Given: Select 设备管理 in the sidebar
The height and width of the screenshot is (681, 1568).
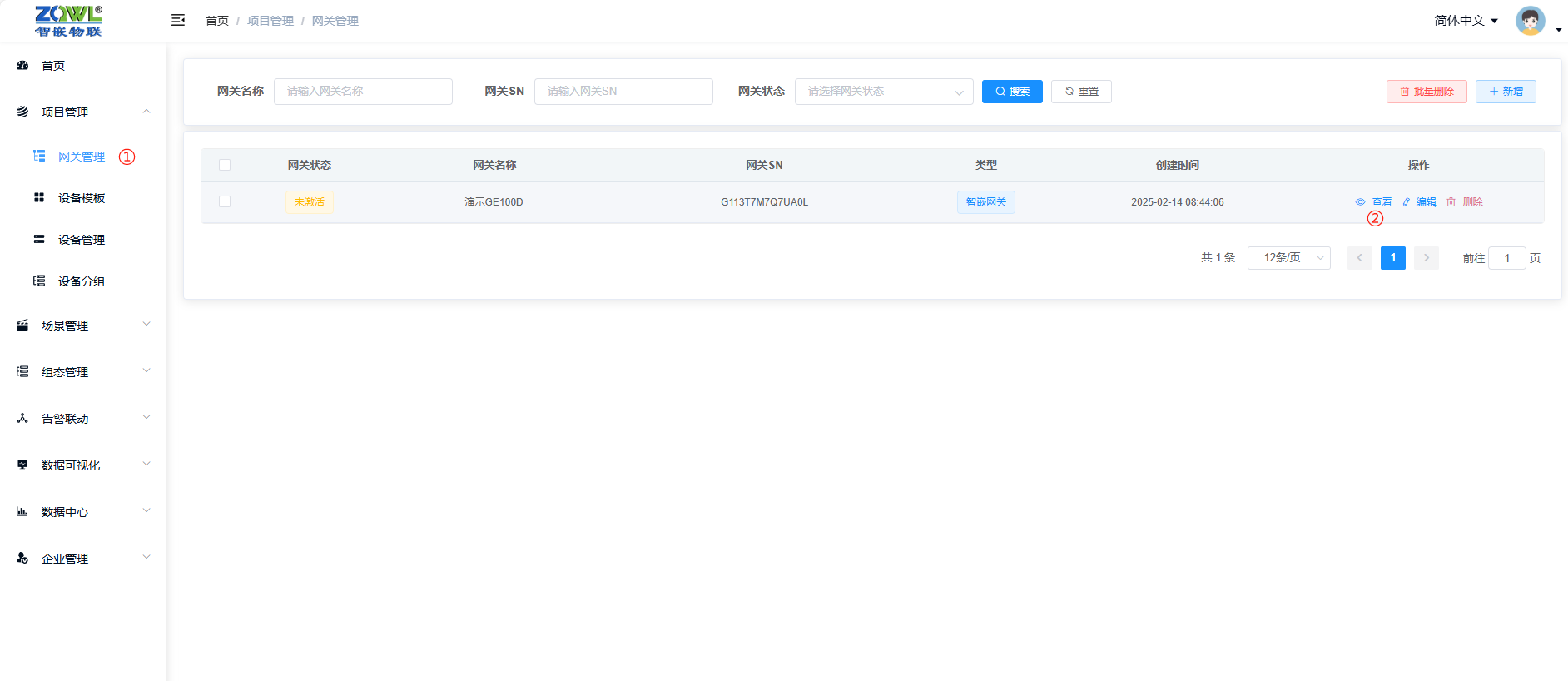Looking at the screenshot, I should pyautogui.click(x=82, y=240).
